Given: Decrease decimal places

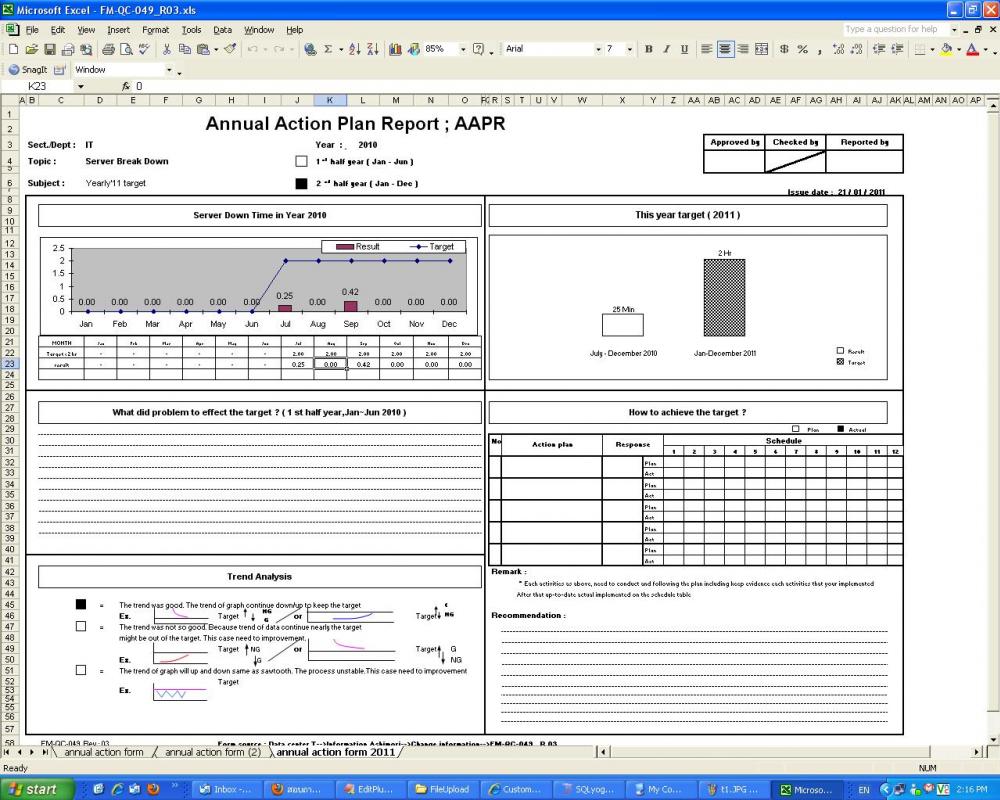Looking at the screenshot, I should [857, 49].
